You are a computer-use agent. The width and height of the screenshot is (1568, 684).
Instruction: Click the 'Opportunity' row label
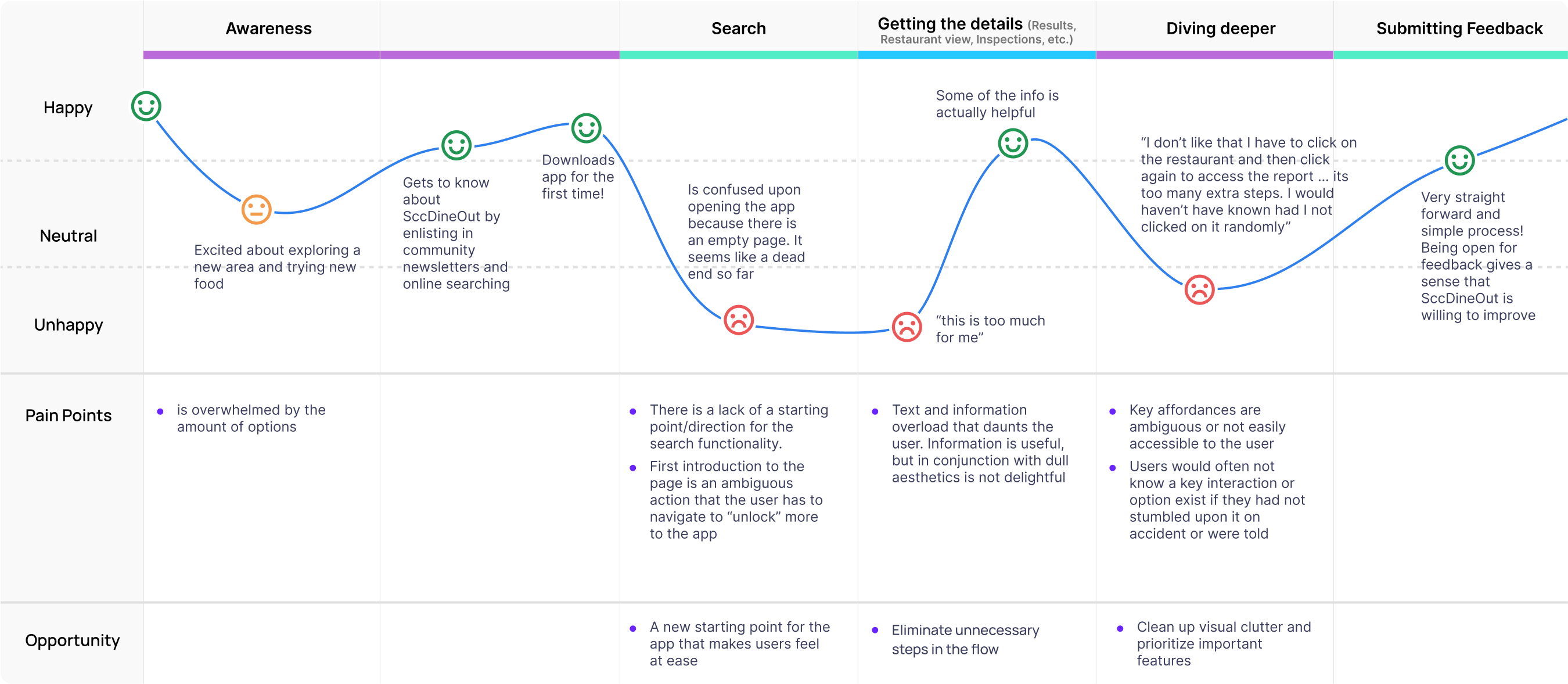pos(73,640)
